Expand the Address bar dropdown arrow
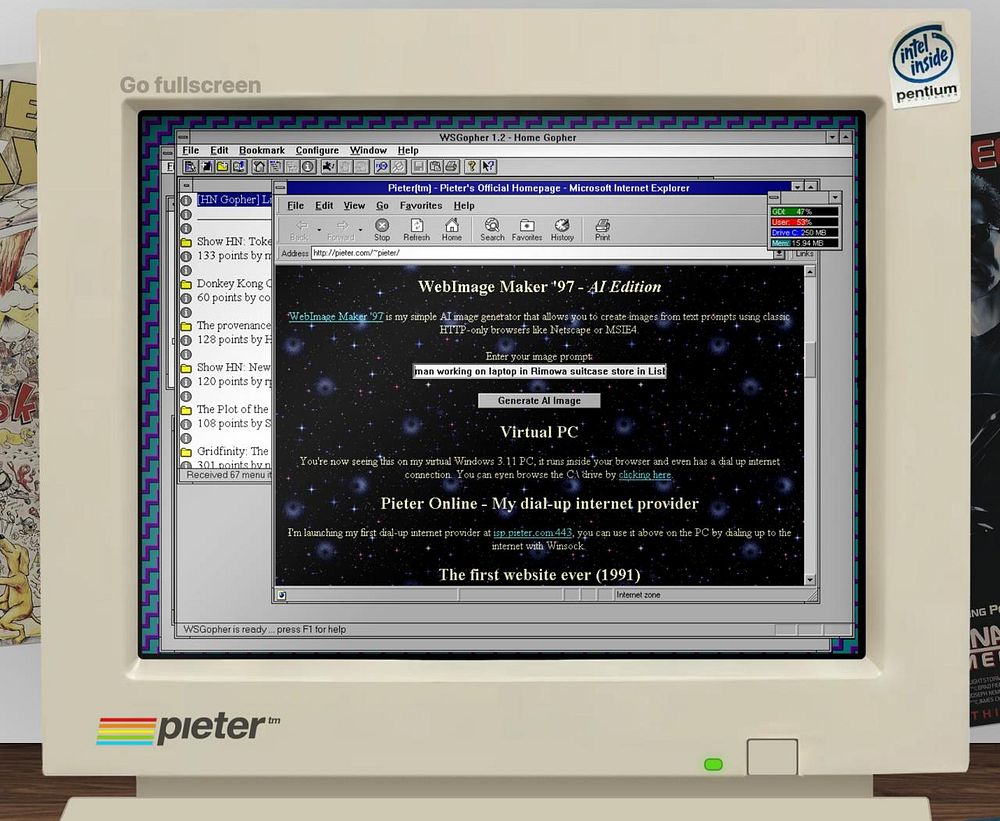The width and height of the screenshot is (1000, 821). (x=779, y=253)
